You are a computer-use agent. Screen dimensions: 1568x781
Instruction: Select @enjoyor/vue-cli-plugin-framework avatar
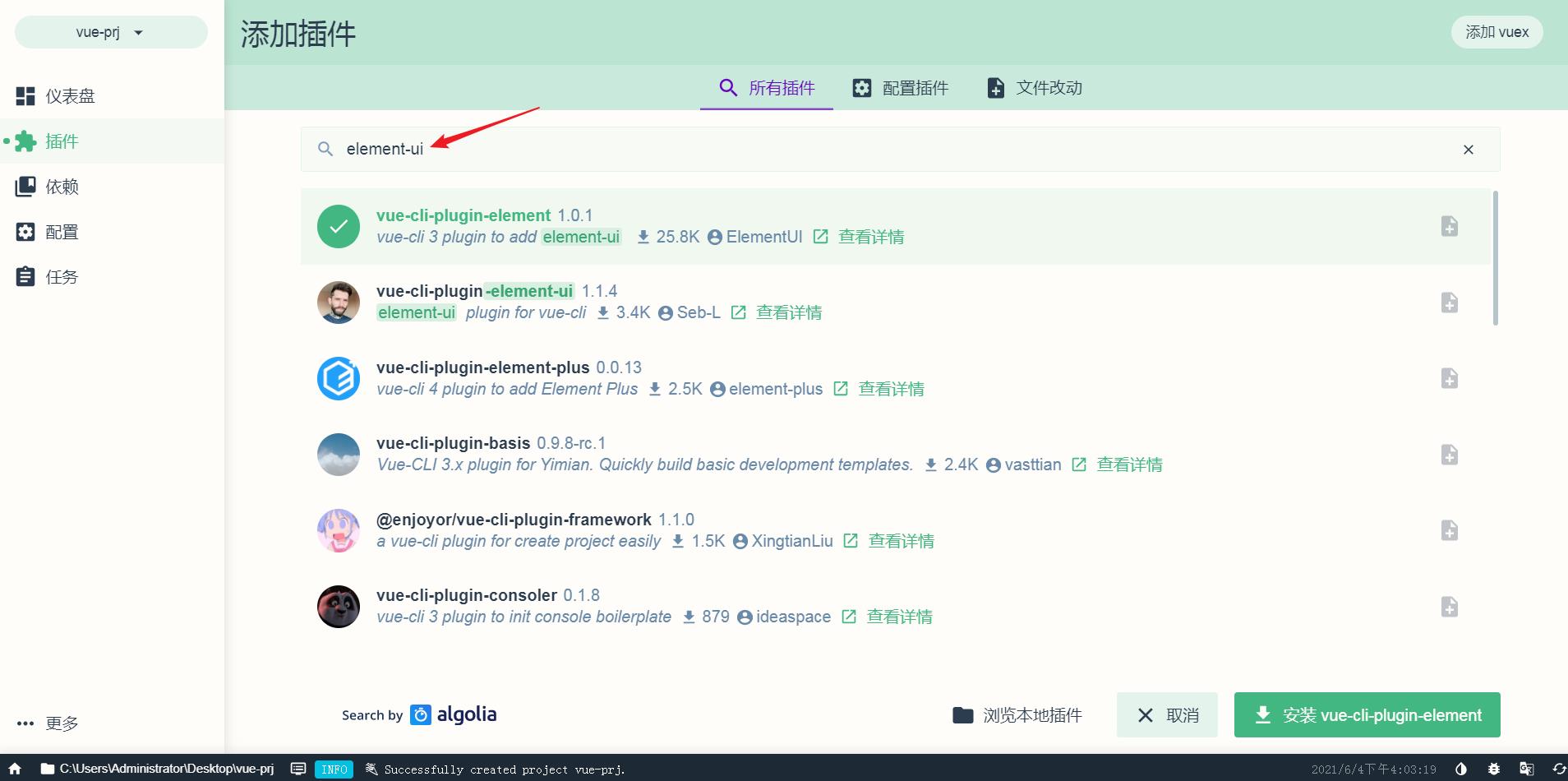[x=339, y=530]
